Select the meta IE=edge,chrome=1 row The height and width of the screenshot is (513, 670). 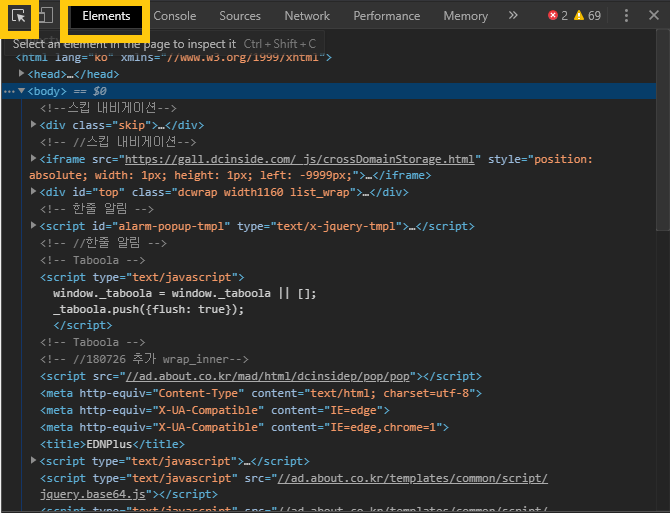244,428
